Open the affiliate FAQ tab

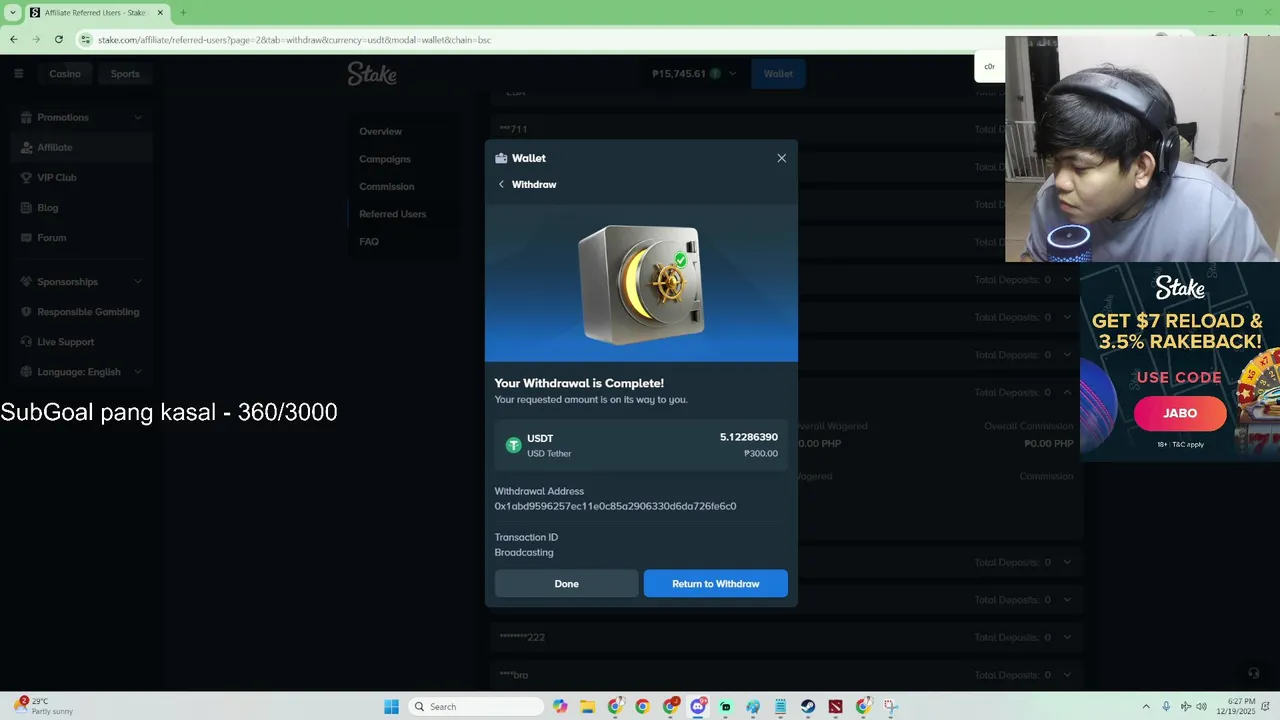369,241
